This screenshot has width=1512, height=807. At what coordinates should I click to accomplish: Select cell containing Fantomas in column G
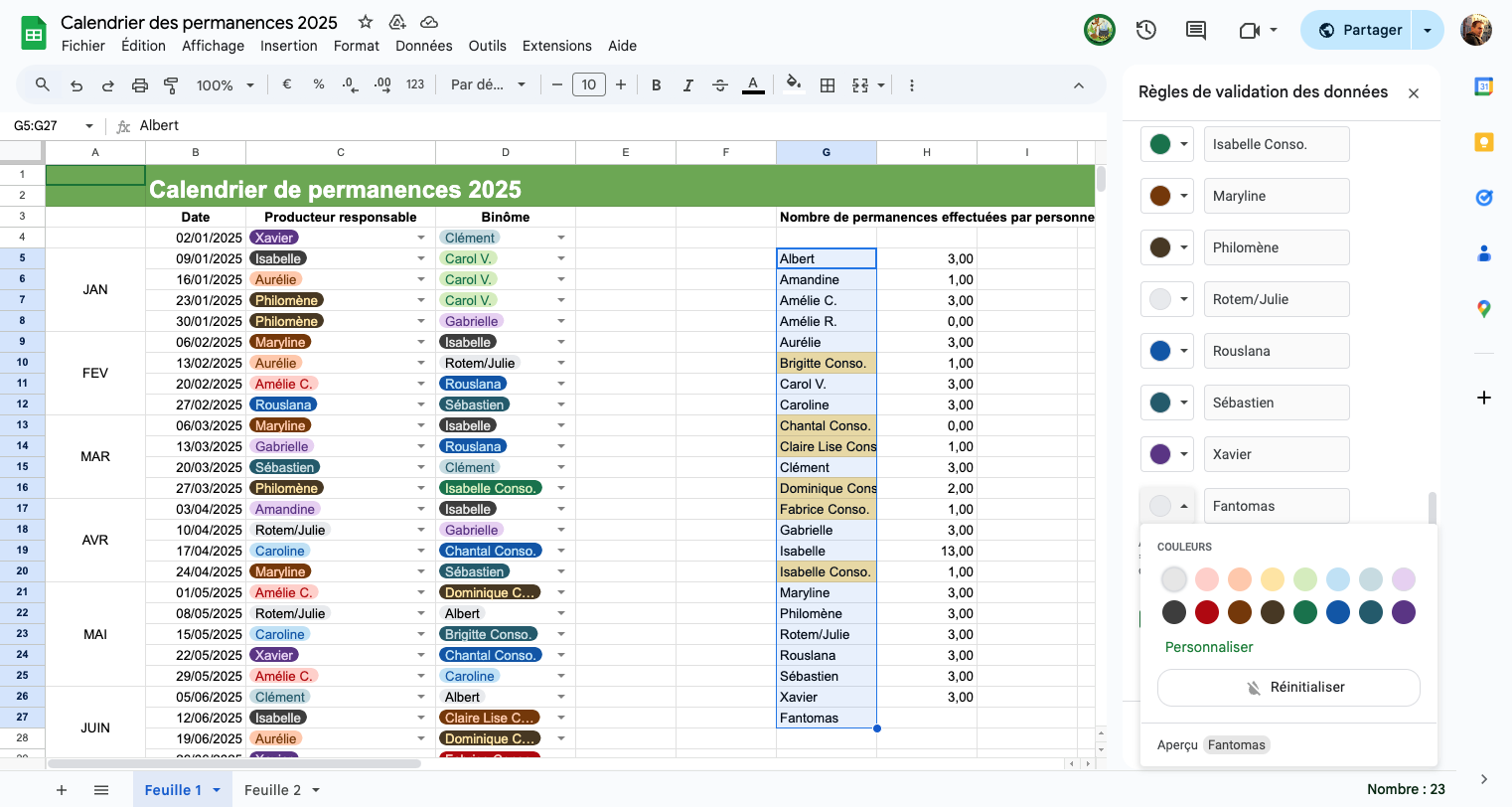coord(827,718)
